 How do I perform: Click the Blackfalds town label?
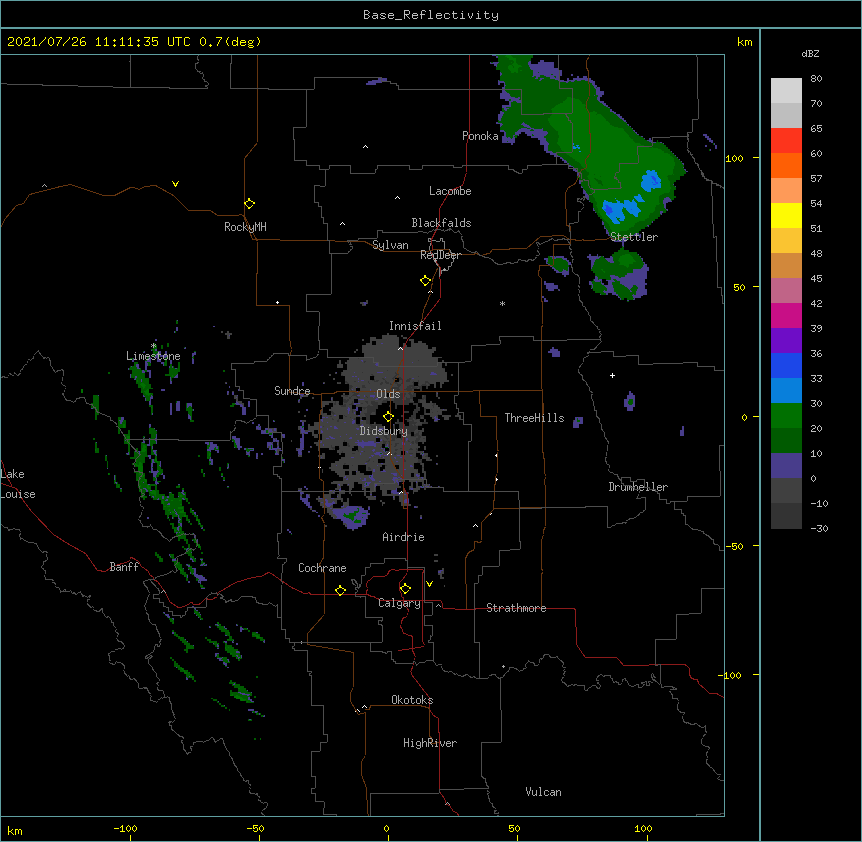pos(441,223)
